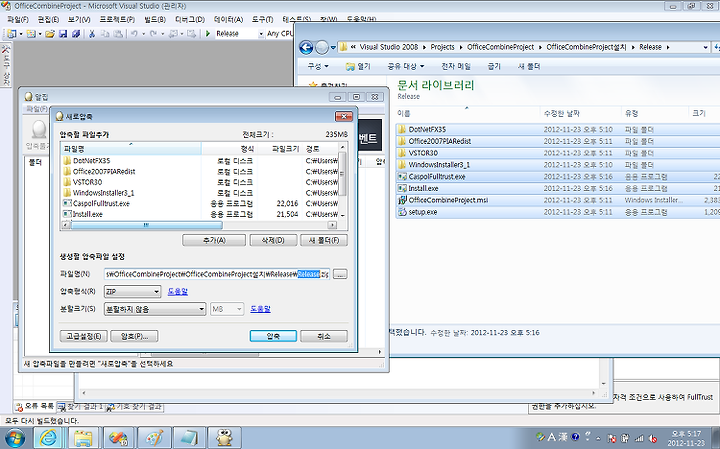Click network signal icon in system tray
The width and height of the screenshot is (720, 449).
coord(639,438)
